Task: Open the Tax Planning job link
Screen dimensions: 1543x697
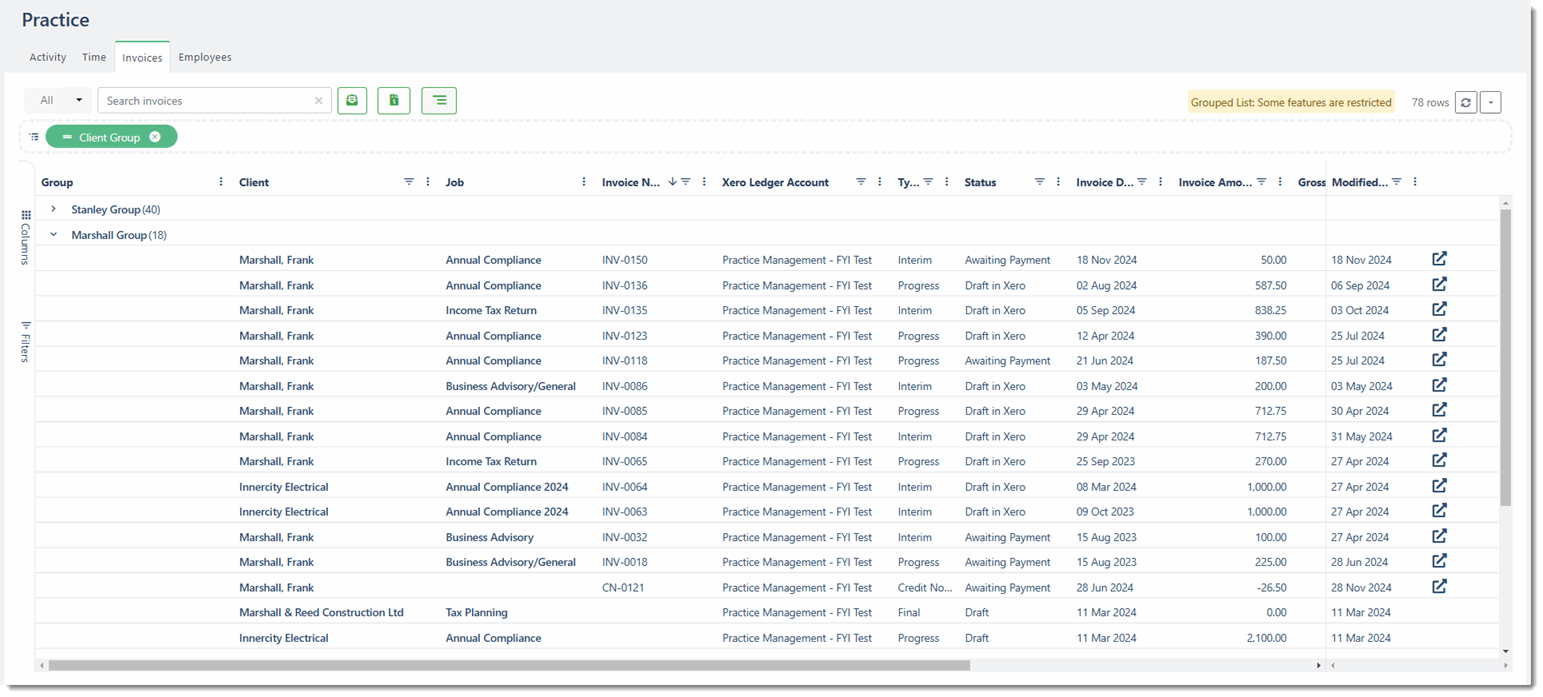Action: pyautogui.click(x=477, y=612)
